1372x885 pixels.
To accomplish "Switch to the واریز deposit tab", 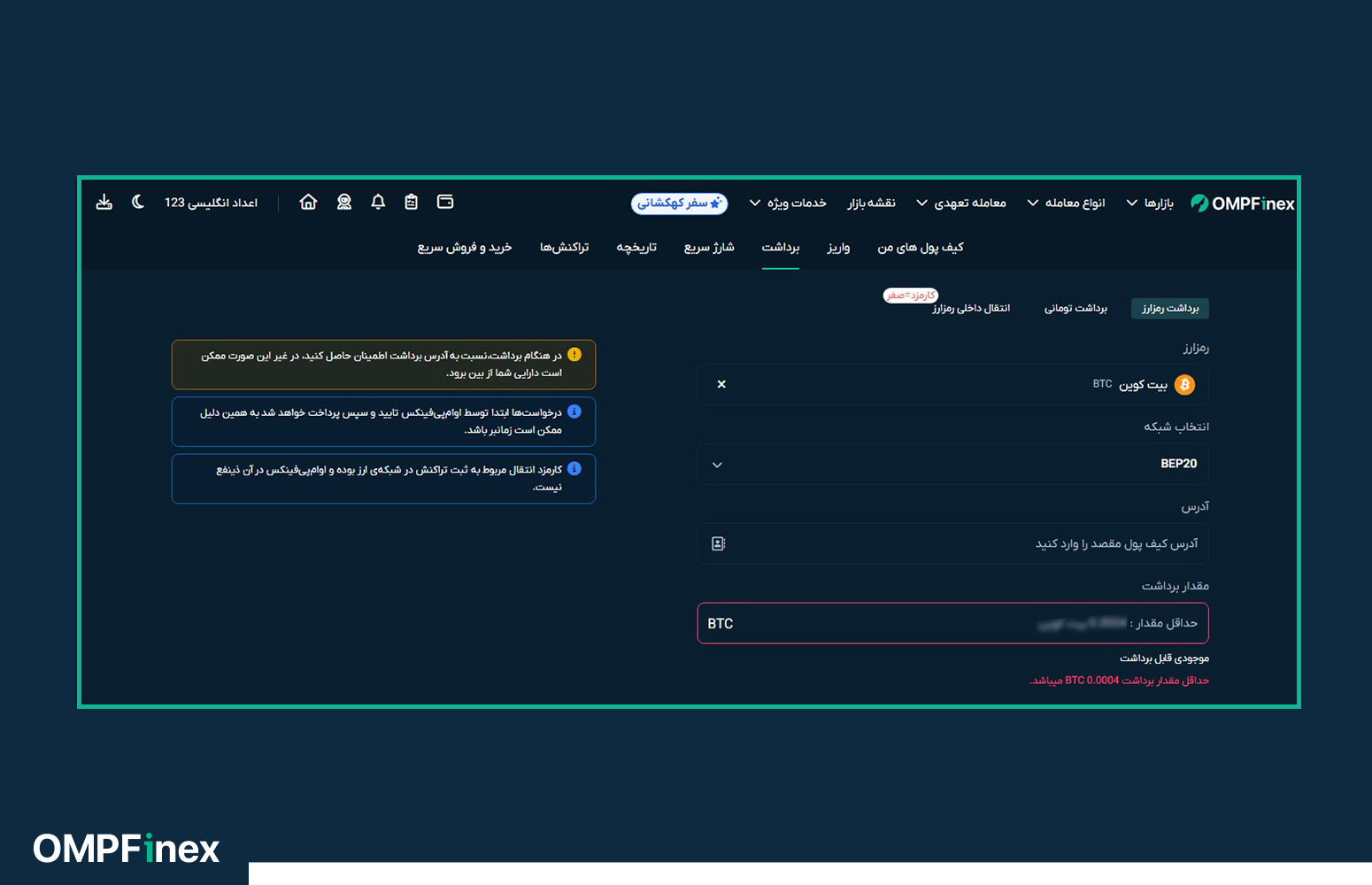I will click(x=838, y=248).
